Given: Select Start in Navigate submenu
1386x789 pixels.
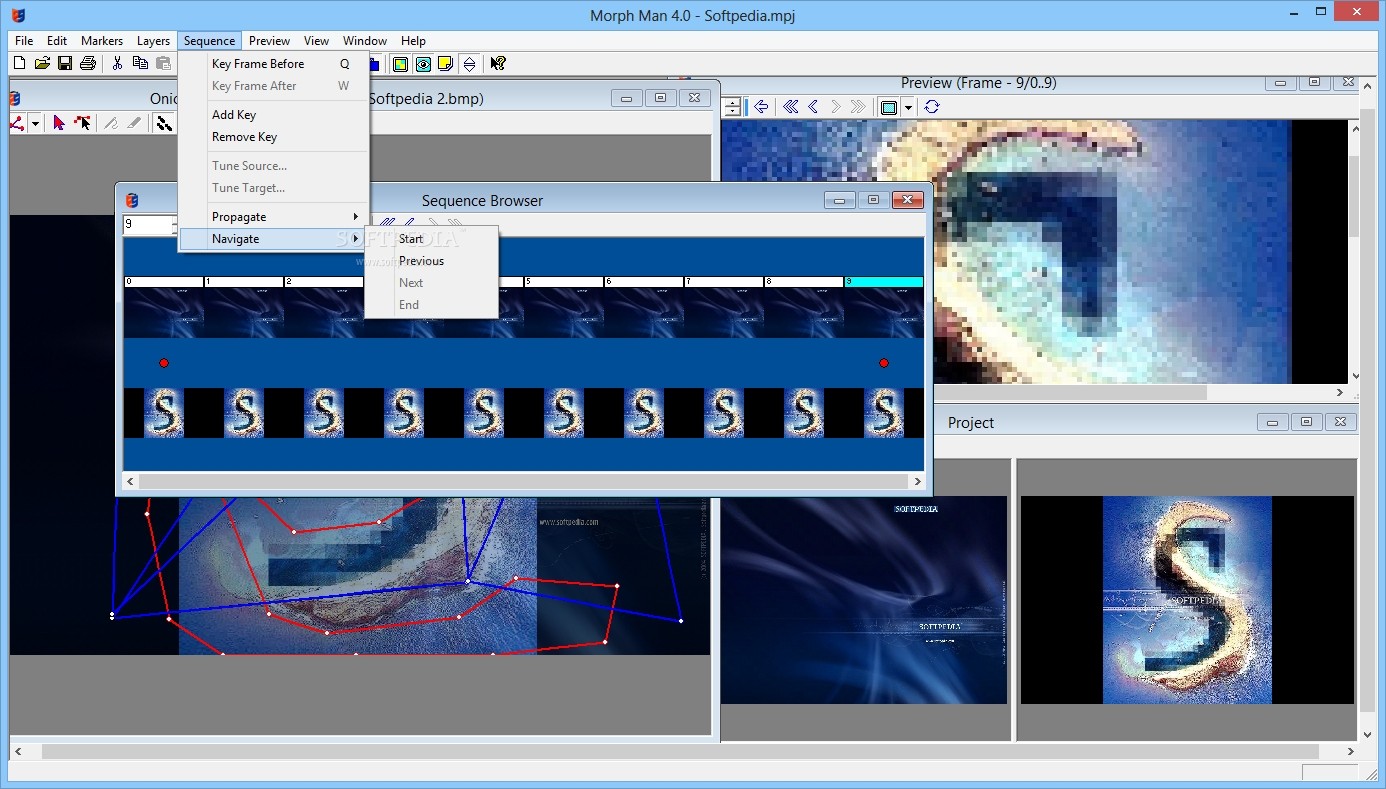Looking at the screenshot, I should point(431,239).
